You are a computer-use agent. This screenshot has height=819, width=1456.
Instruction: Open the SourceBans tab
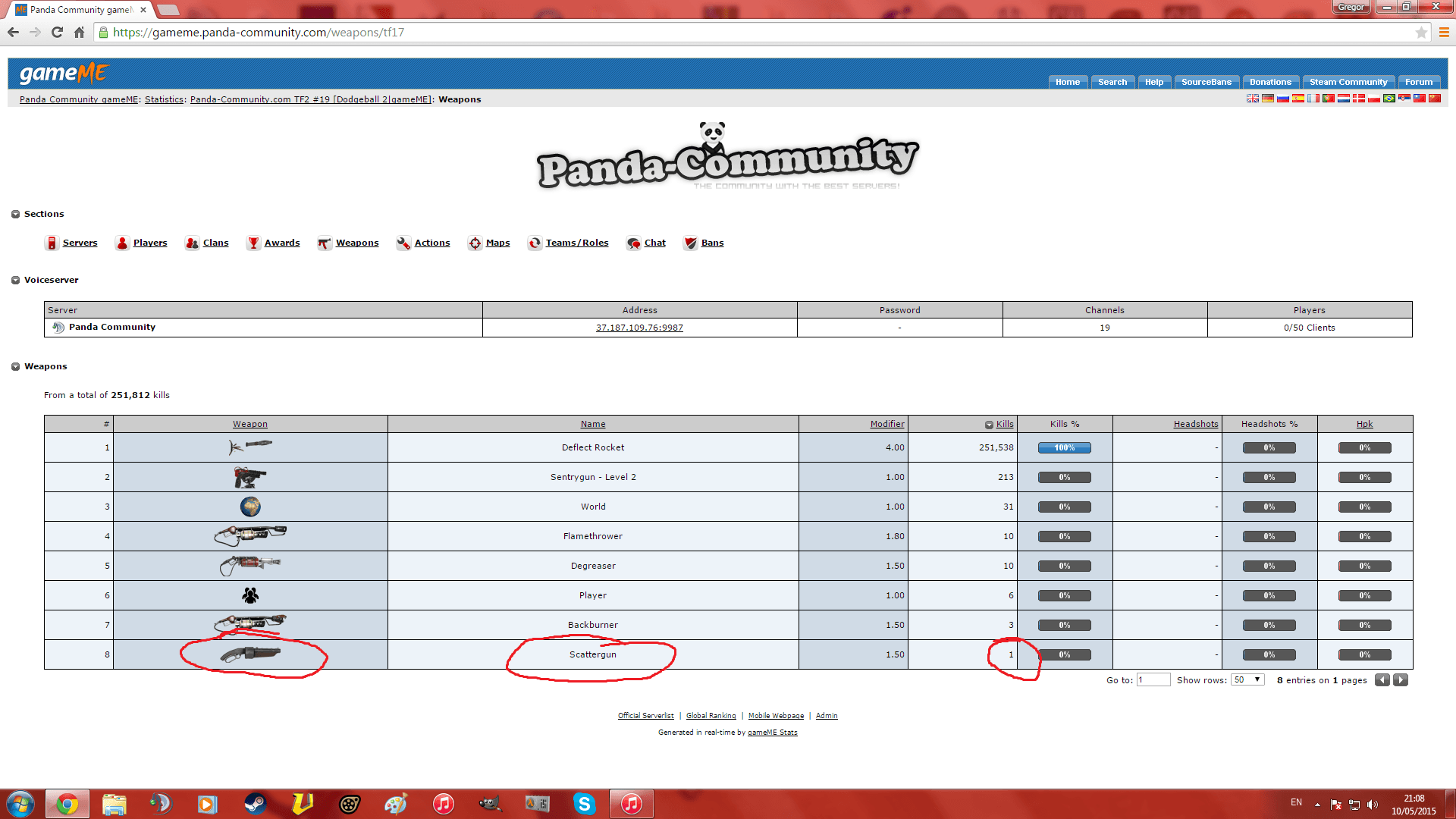1206,82
